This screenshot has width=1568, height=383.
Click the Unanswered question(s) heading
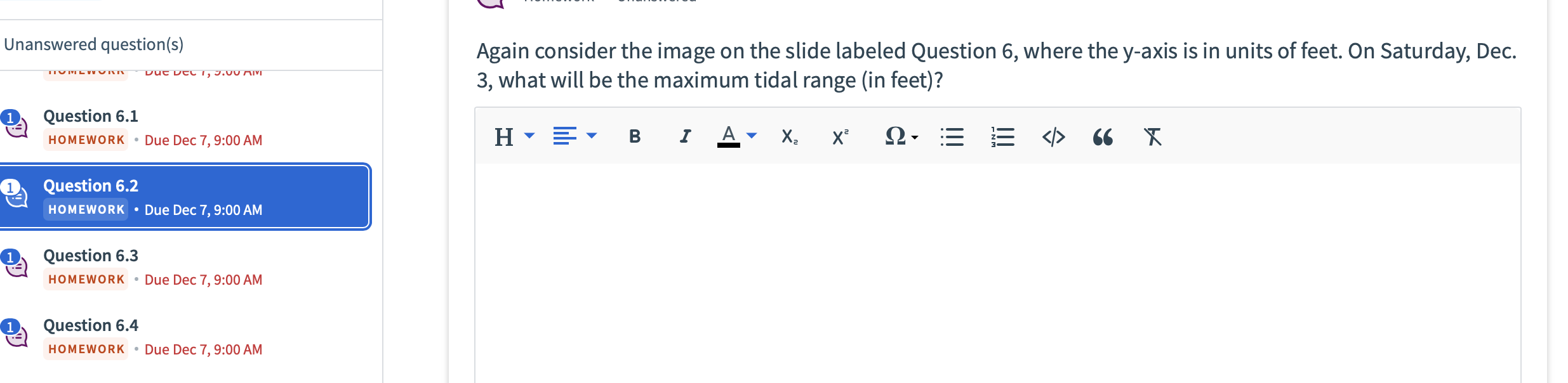[94, 44]
